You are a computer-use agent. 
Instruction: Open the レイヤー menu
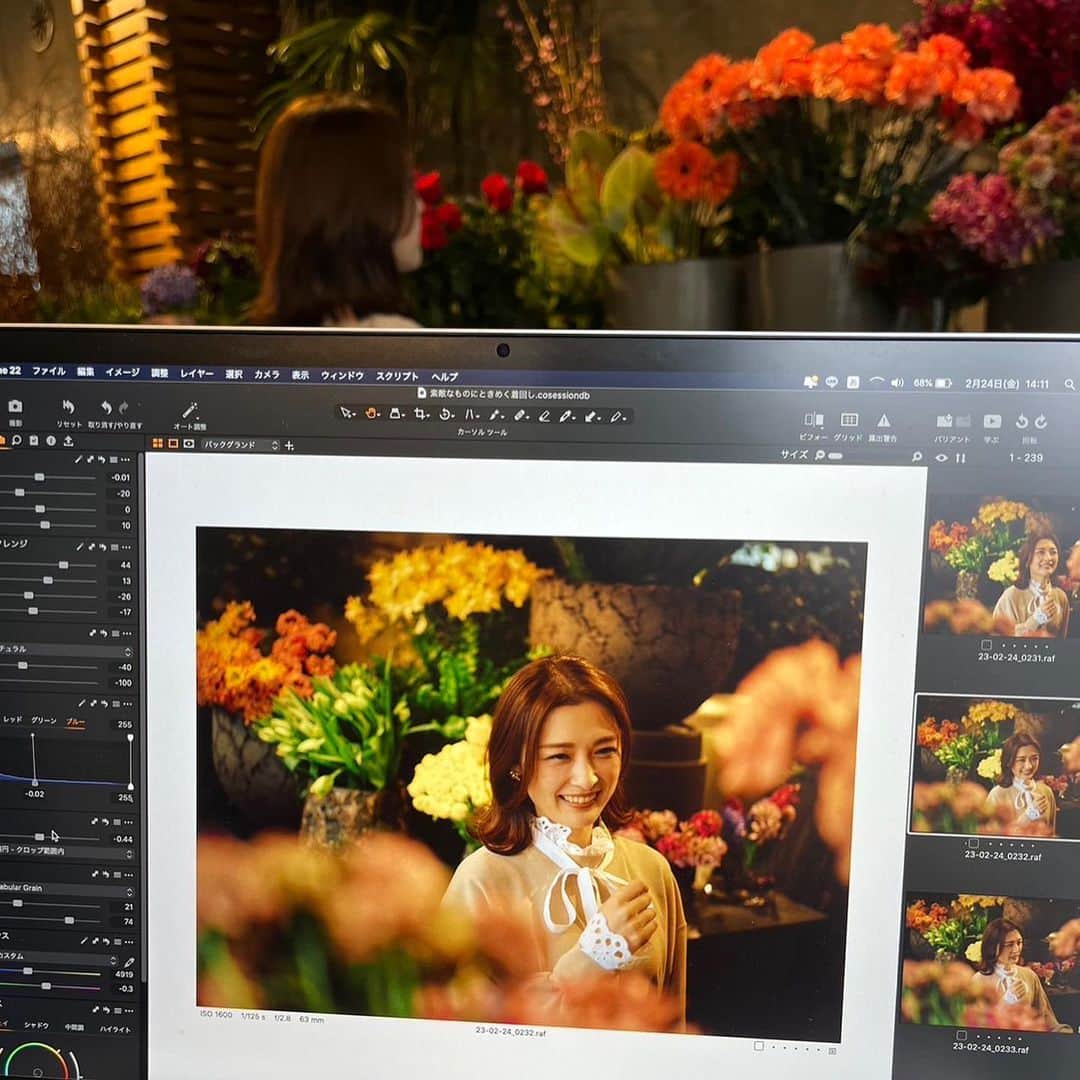(197, 373)
